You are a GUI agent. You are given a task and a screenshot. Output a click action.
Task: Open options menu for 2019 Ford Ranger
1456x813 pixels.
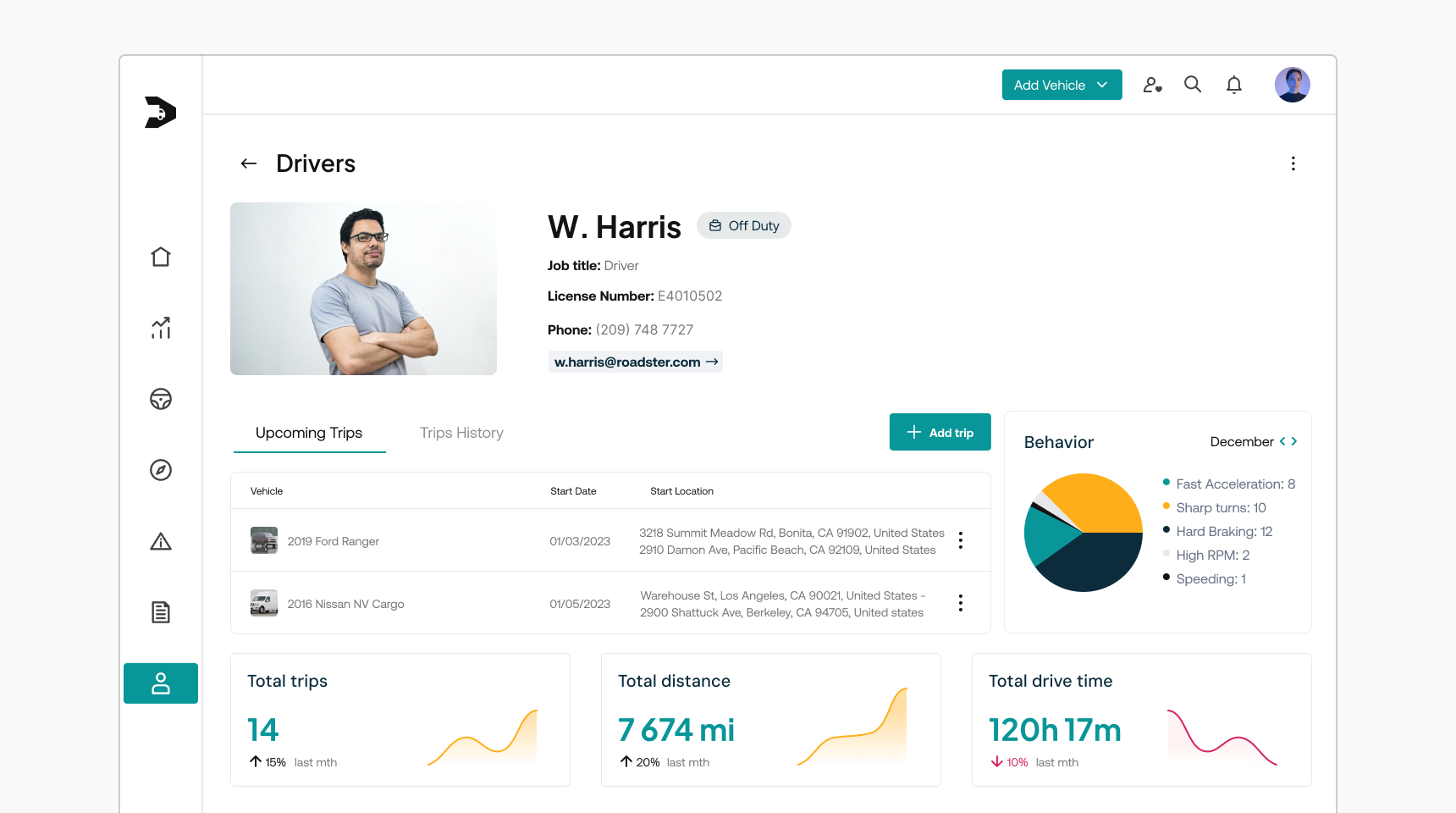point(961,540)
